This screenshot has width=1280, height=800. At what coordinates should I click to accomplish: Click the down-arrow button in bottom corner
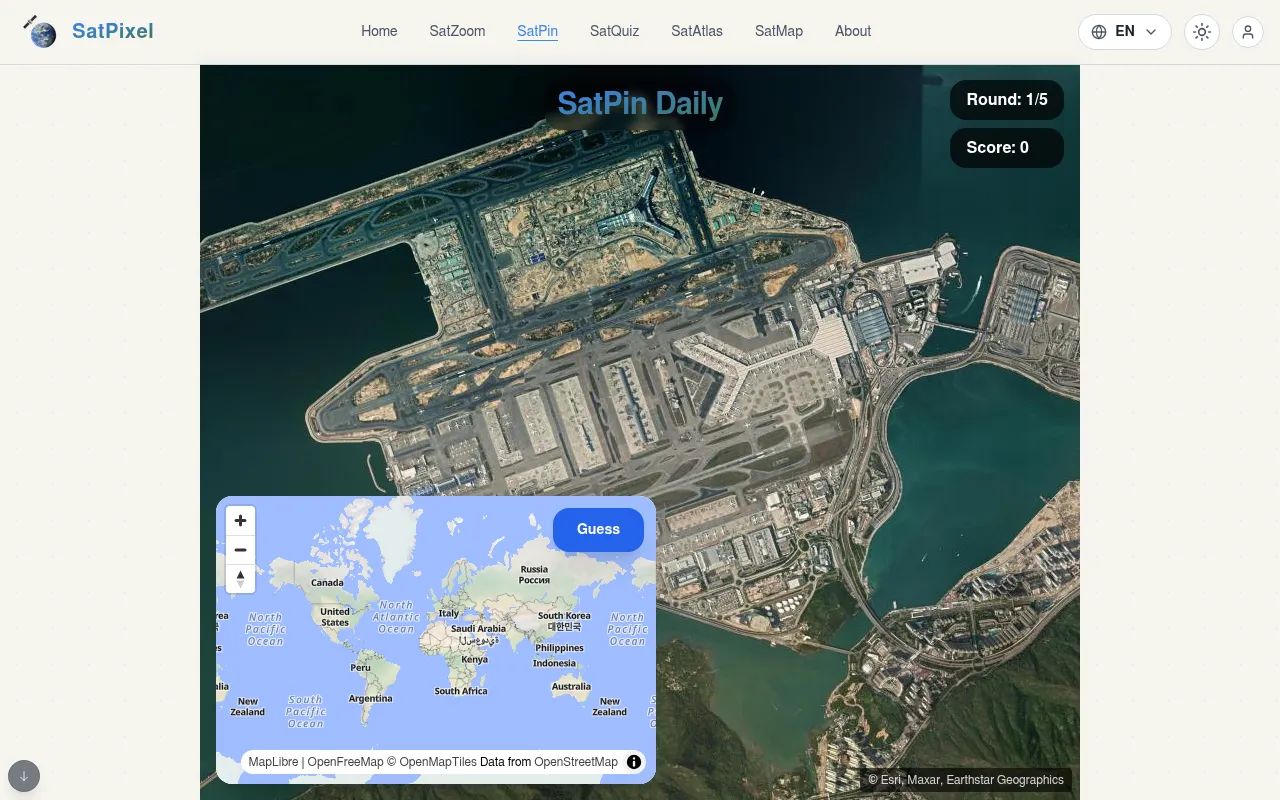click(x=24, y=776)
